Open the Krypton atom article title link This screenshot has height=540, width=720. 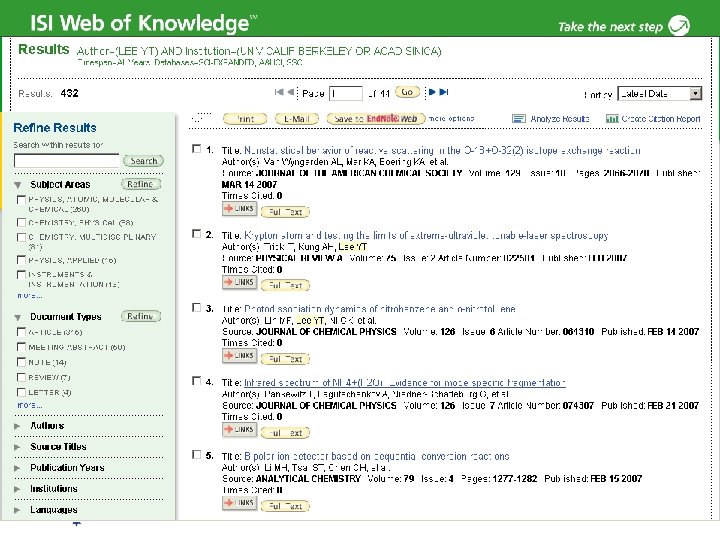pos(426,236)
